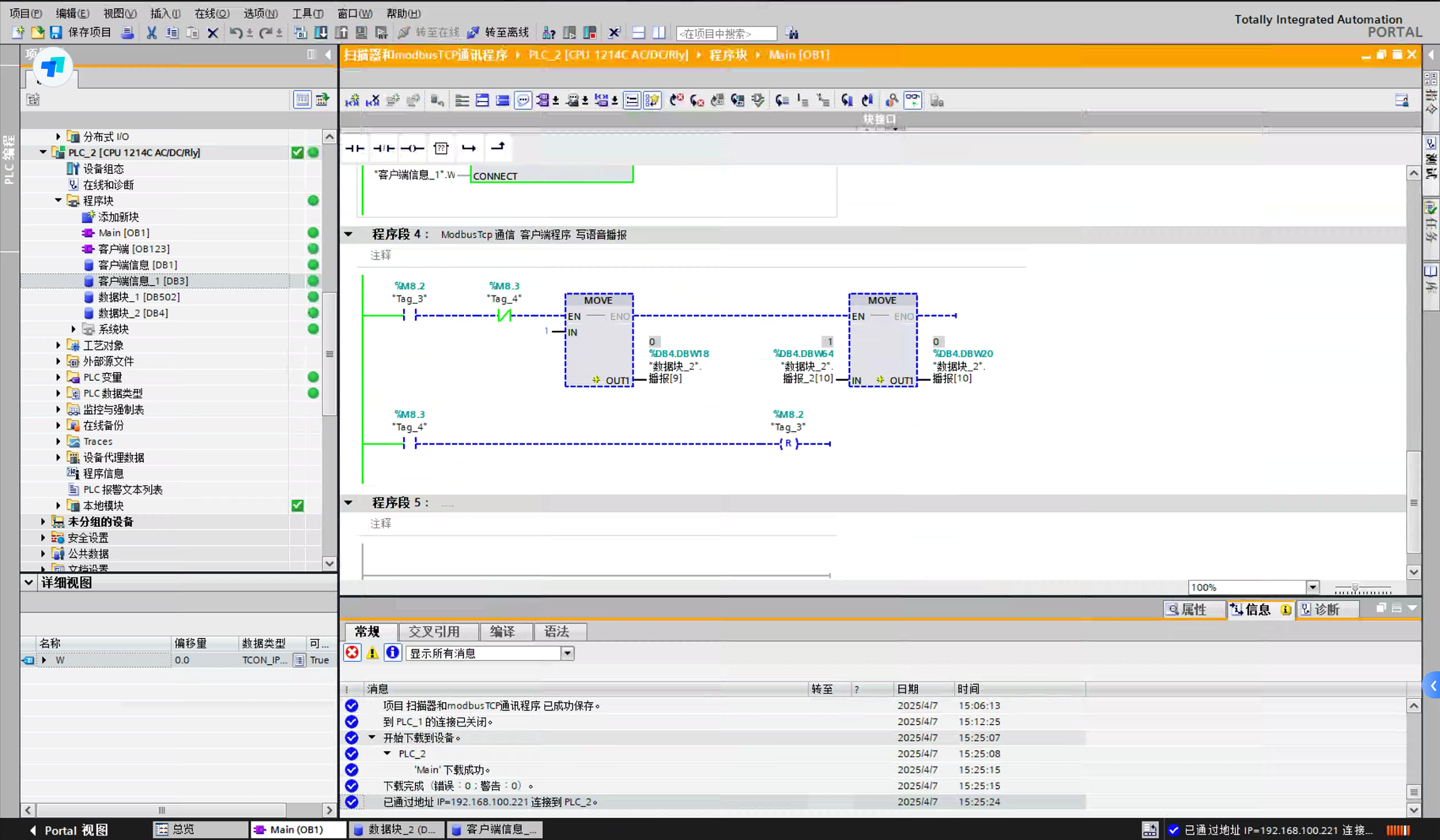
Task: Insert output coil instruction
Action: [x=412, y=148]
